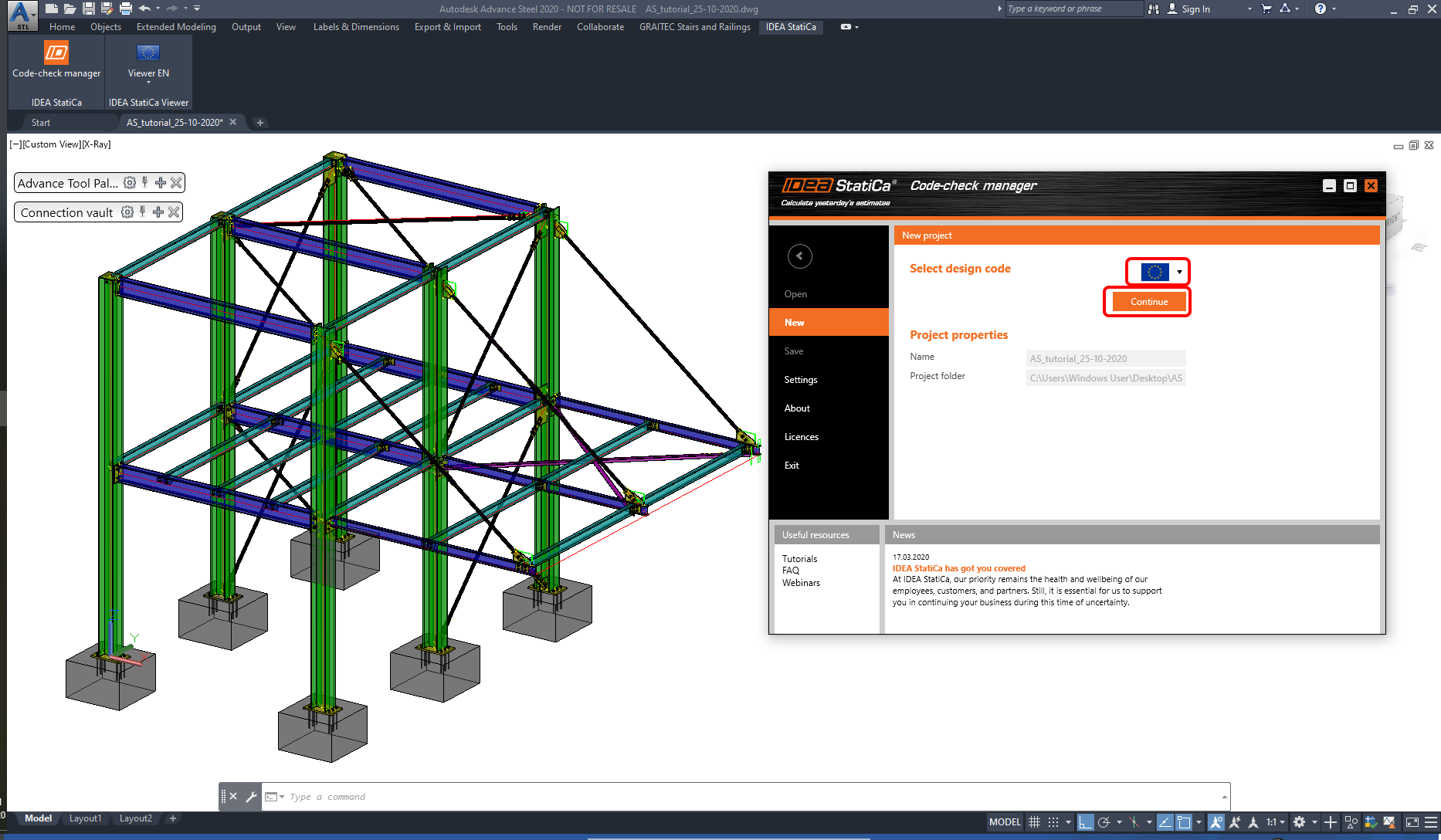Click the orange Continue button
Image resolution: width=1441 pixels, height=840 pixels.
[x=1149, y=302]
